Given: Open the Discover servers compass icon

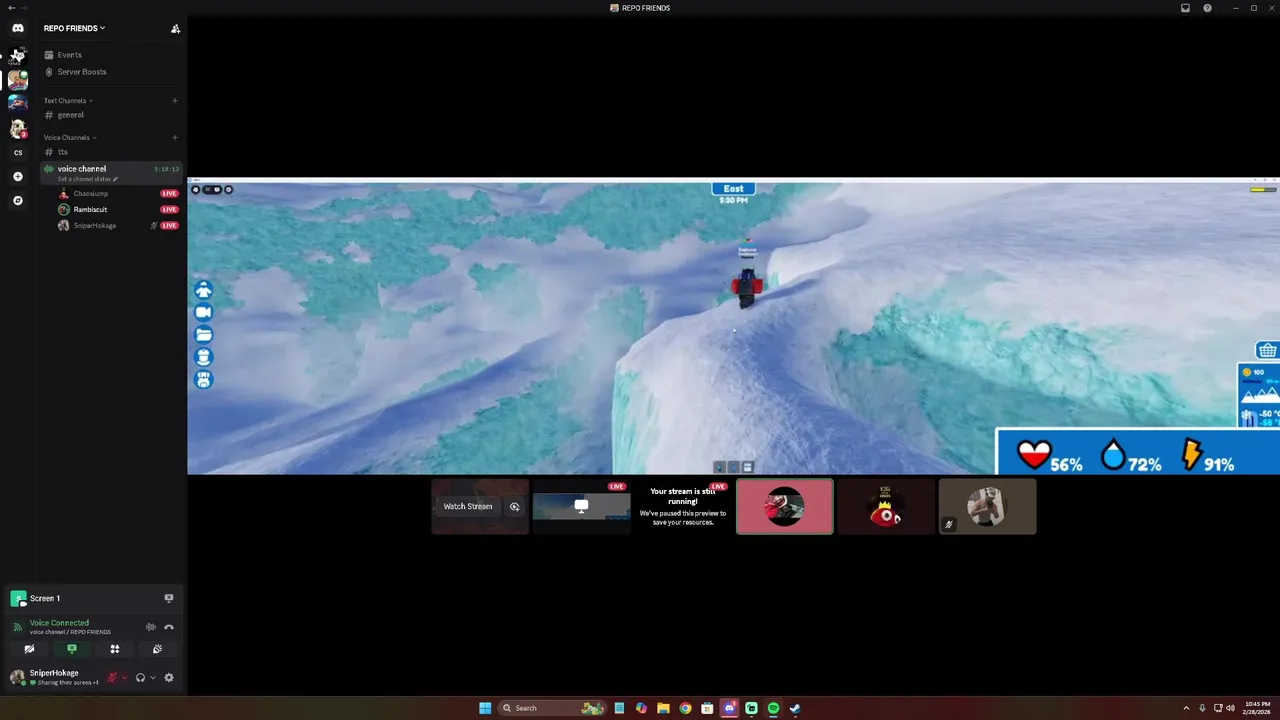Looking at the screenshot, I should tap(18, 201).
